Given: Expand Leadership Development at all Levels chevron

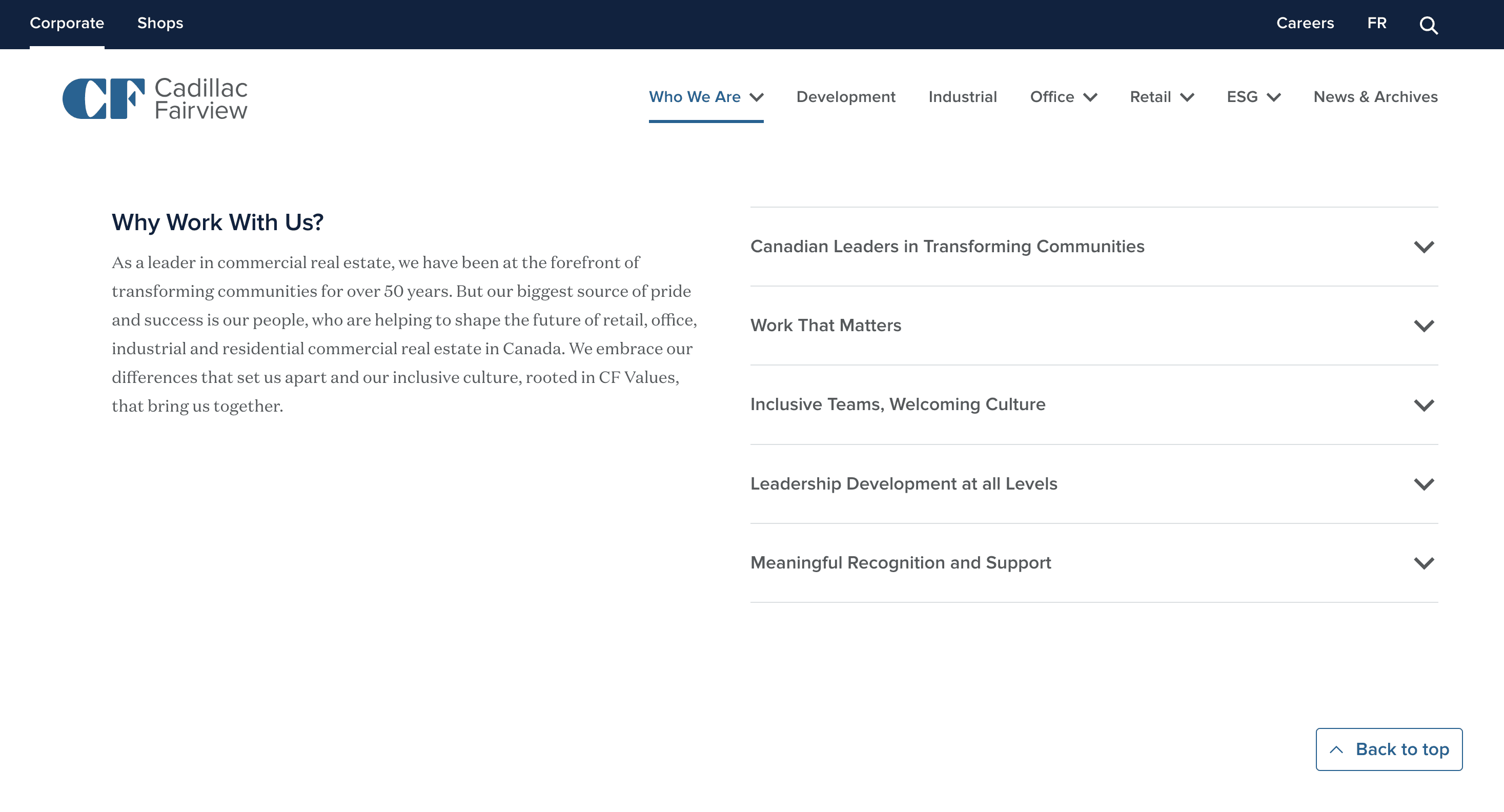Looking at the screenshot, I should (x=1424, y=484).
